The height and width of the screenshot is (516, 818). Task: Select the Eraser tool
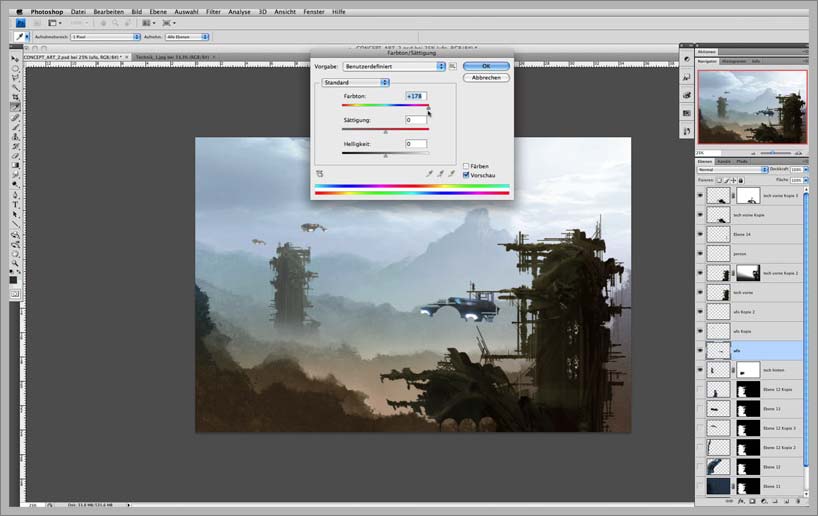click(x=15, y=156)
